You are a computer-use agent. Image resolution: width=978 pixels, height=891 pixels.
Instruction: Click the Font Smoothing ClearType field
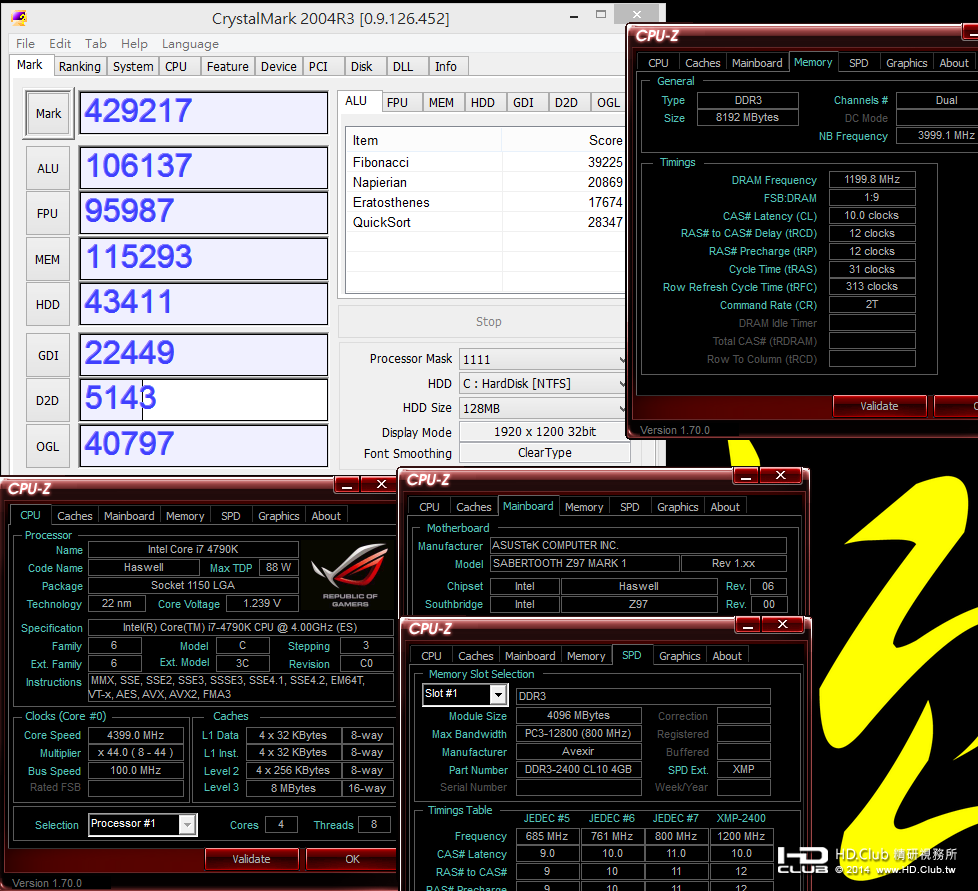click(x=545, y=453)
